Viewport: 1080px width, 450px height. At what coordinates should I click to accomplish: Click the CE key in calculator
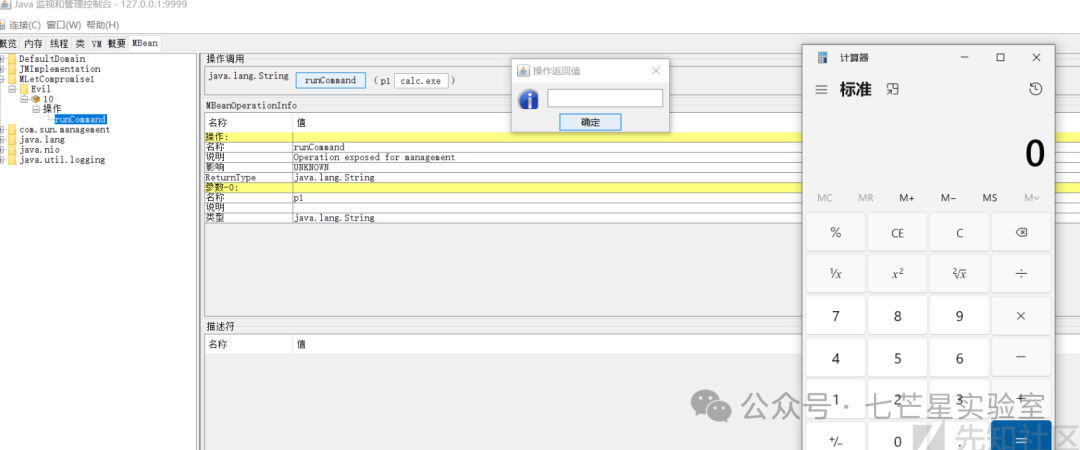pyautogui.click(x=897, y=232)
